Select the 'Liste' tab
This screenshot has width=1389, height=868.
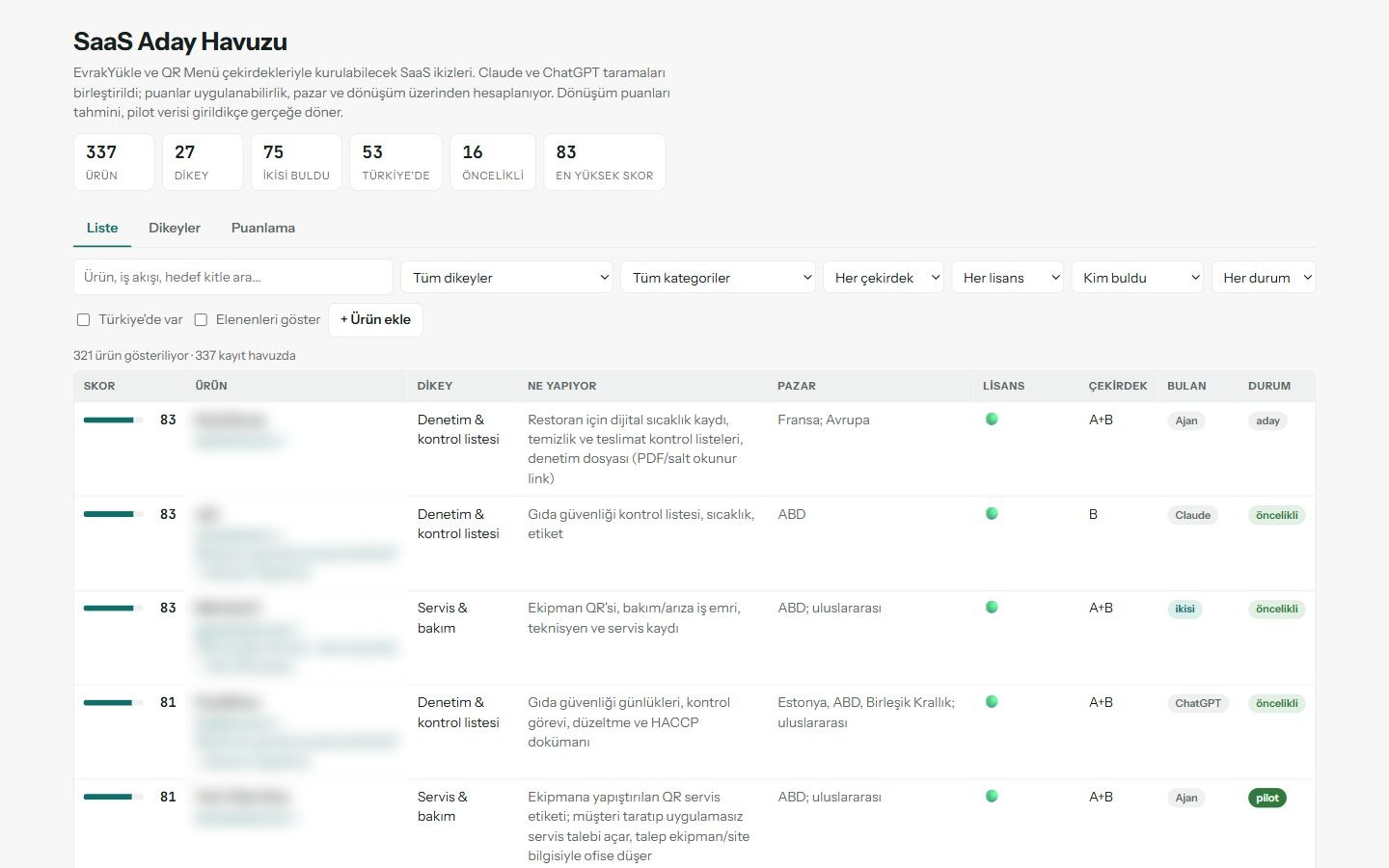tap(102, 229)
